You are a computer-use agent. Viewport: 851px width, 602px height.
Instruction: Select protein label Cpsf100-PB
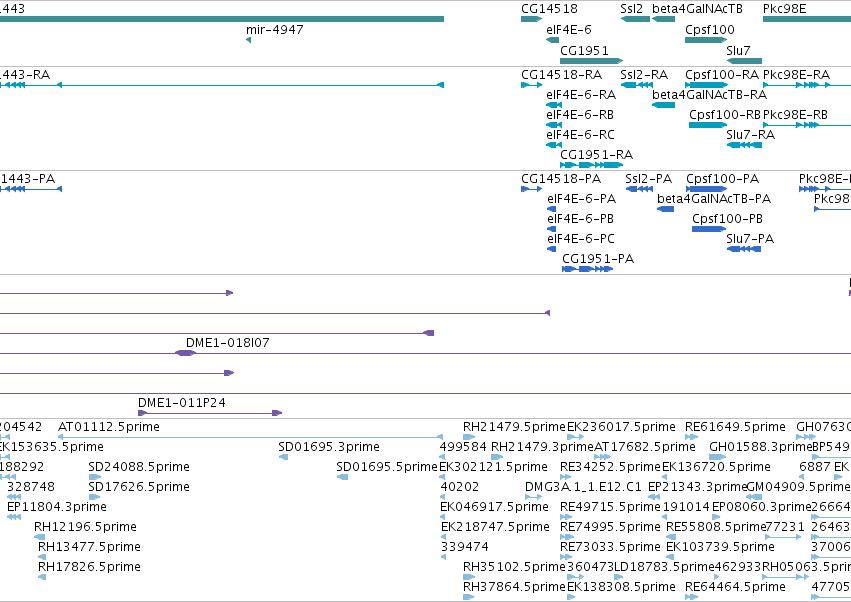click(x=727, y=219)
